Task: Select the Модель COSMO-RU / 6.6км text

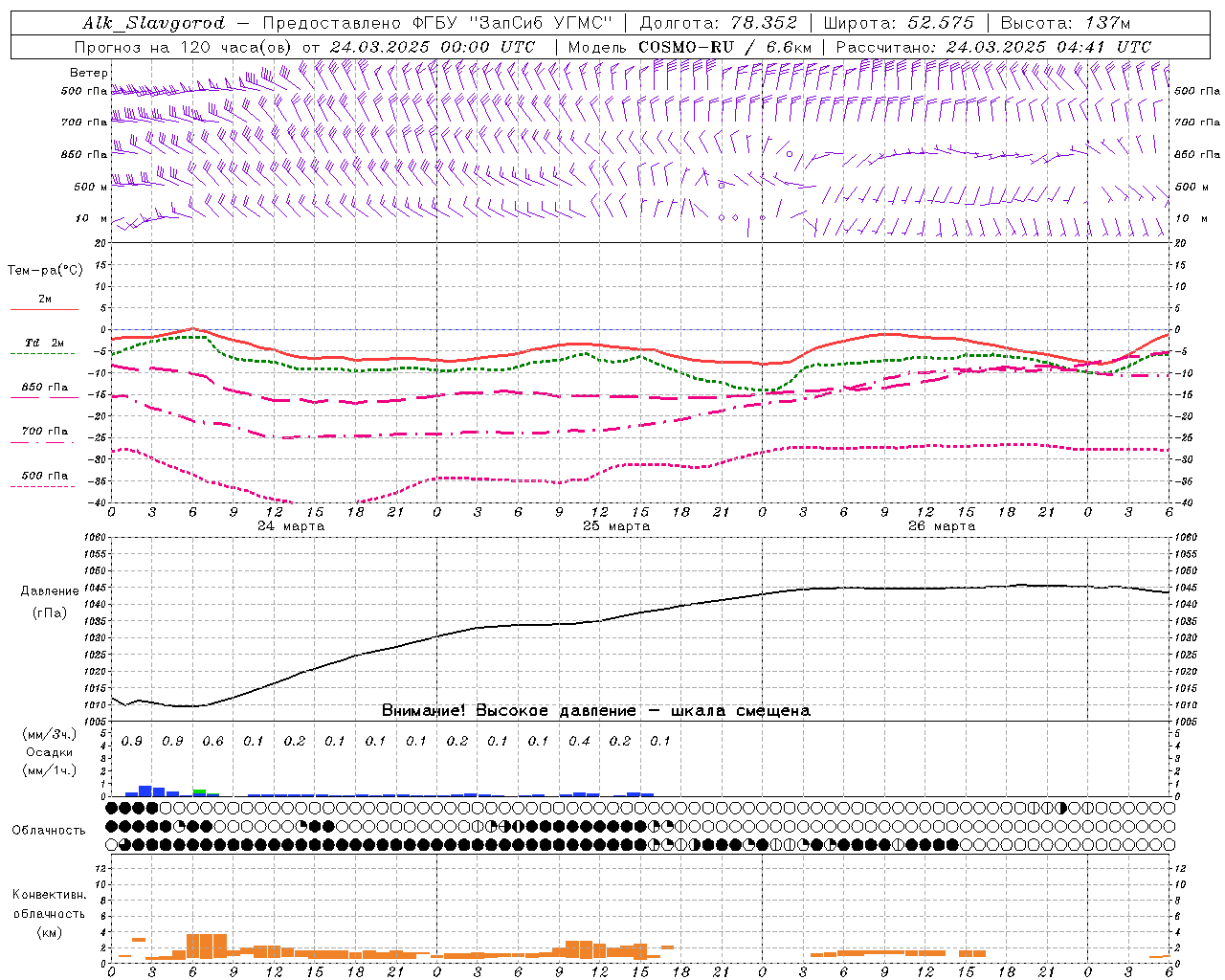Action: click(689, 47)
